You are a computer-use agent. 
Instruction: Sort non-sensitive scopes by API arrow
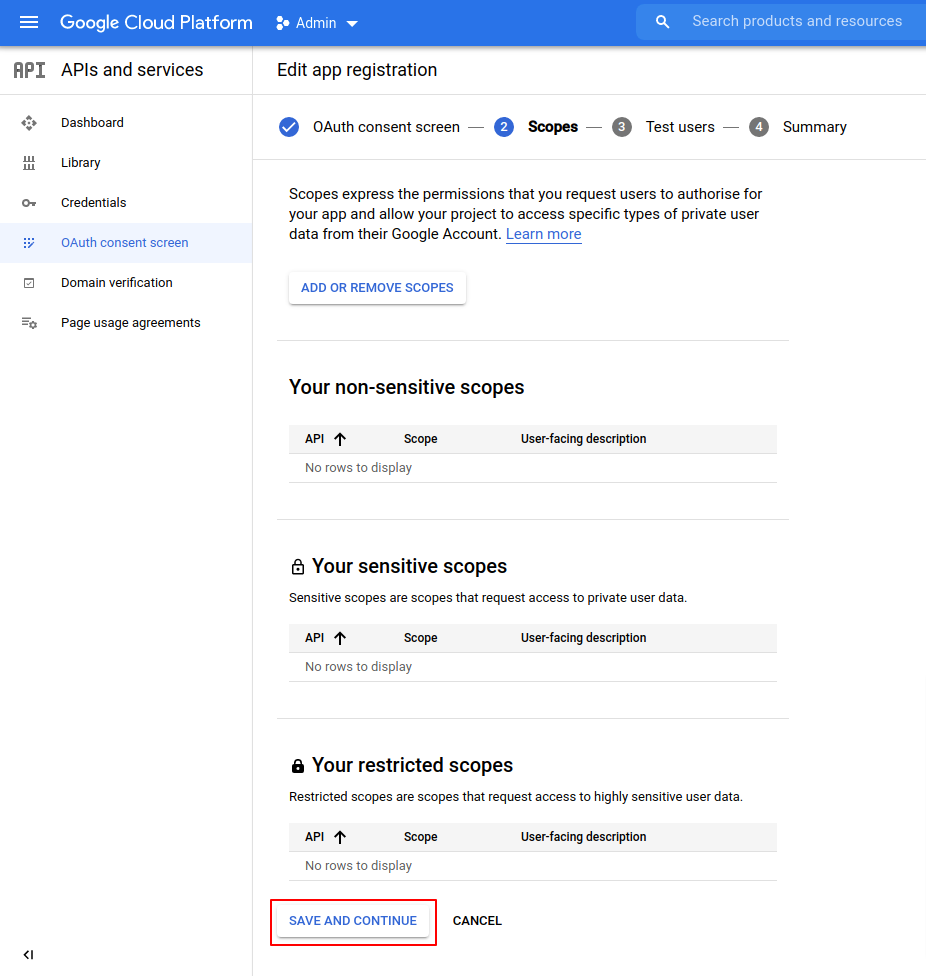pos(340,439)
